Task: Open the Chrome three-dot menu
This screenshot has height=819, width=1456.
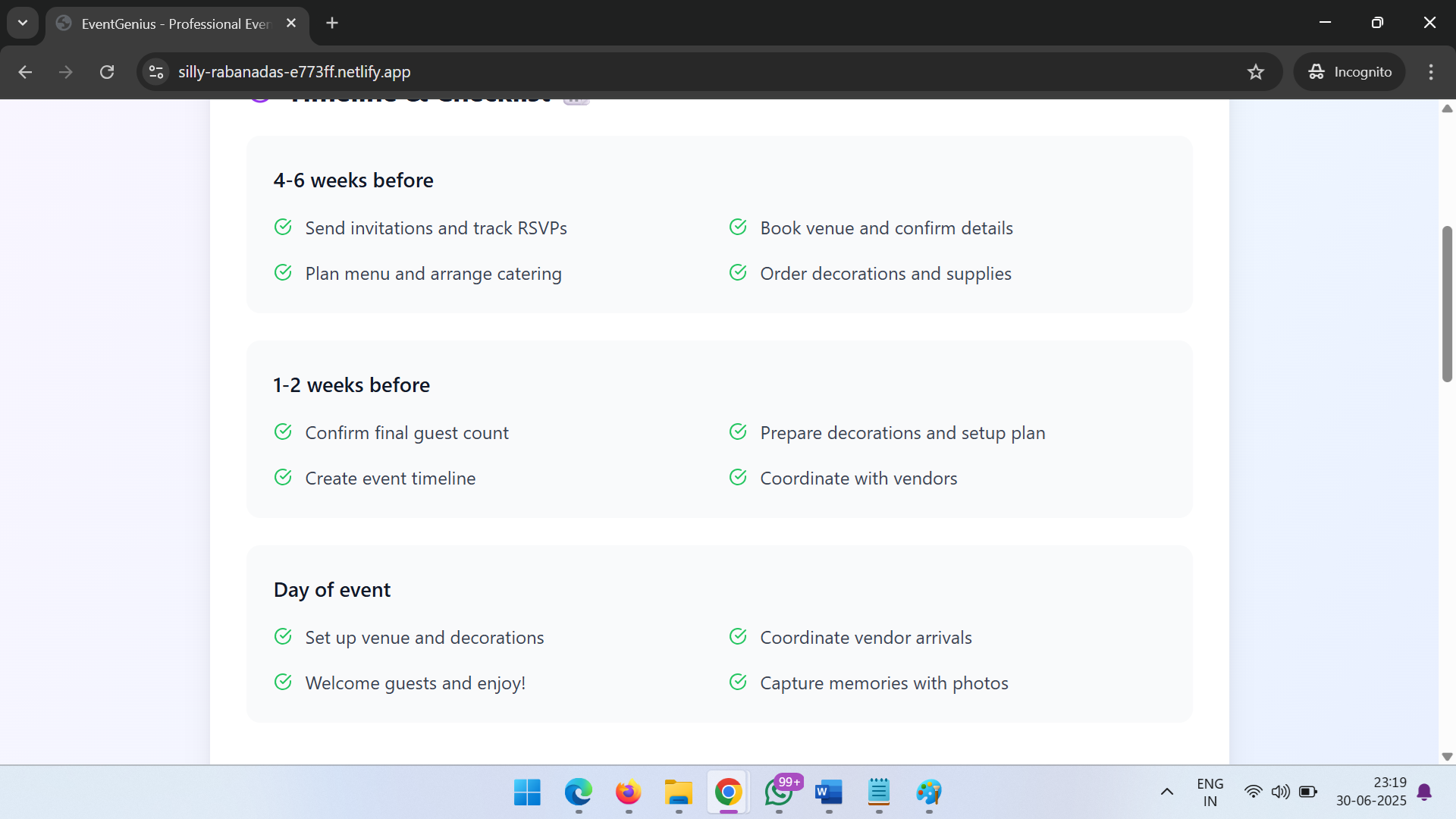Action: pyautogui.click(x=1430, y=72)
